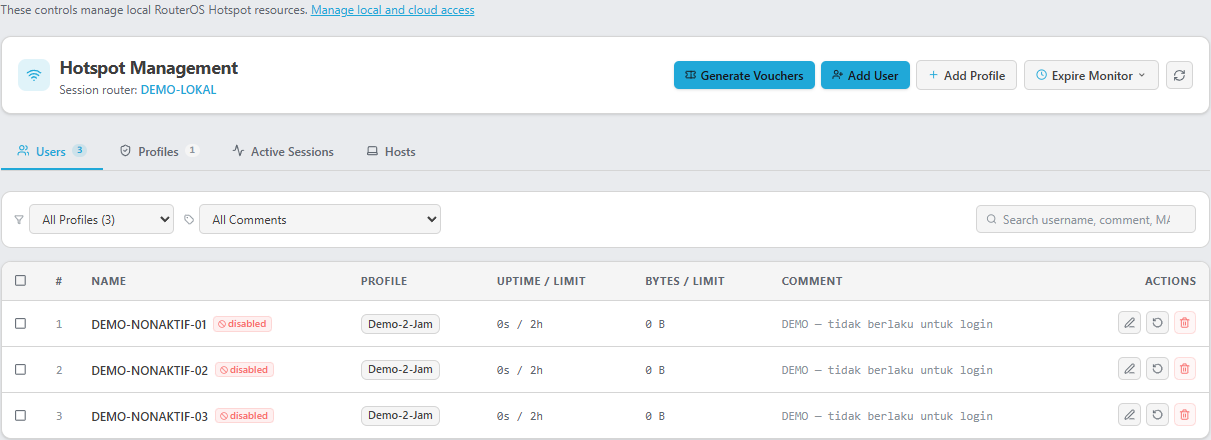
Task: Click the PROFILE column header
Action: coord(384,281)
